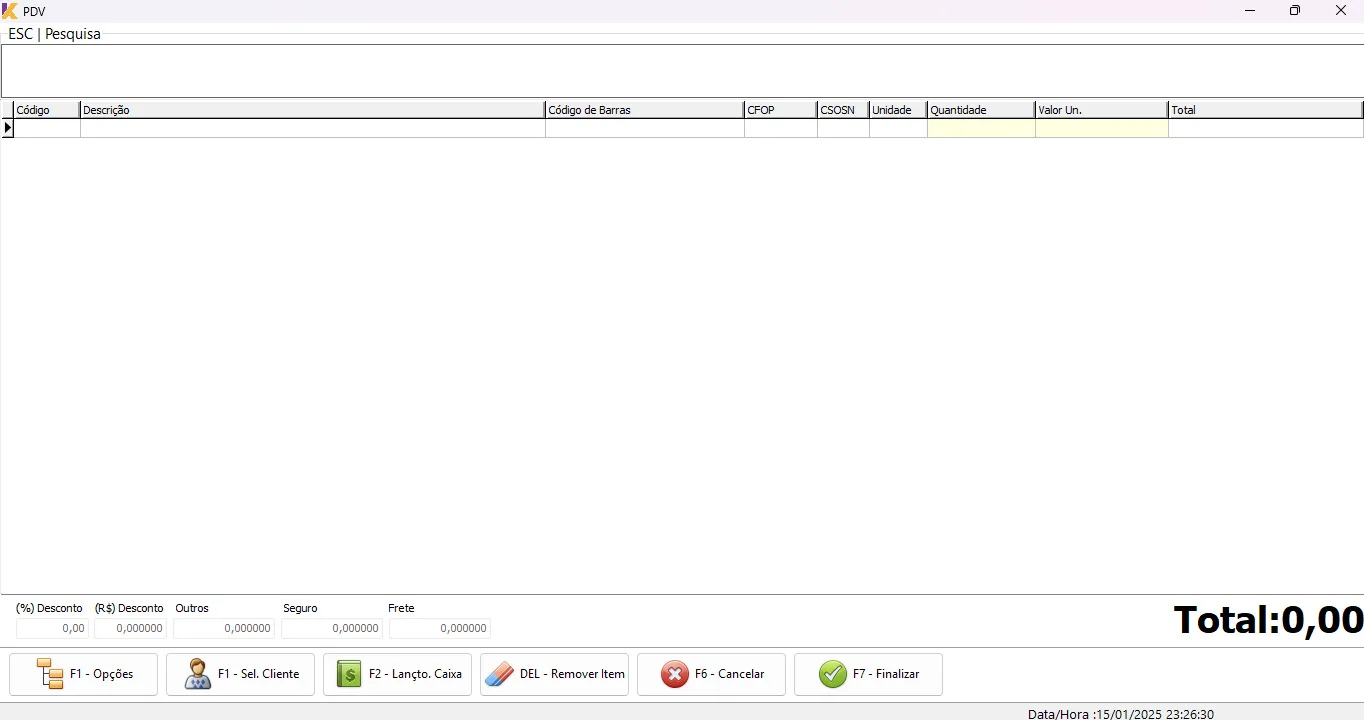1364x720 pixels.
Task: Restore down the PDV window
Action: [1295, 11]
